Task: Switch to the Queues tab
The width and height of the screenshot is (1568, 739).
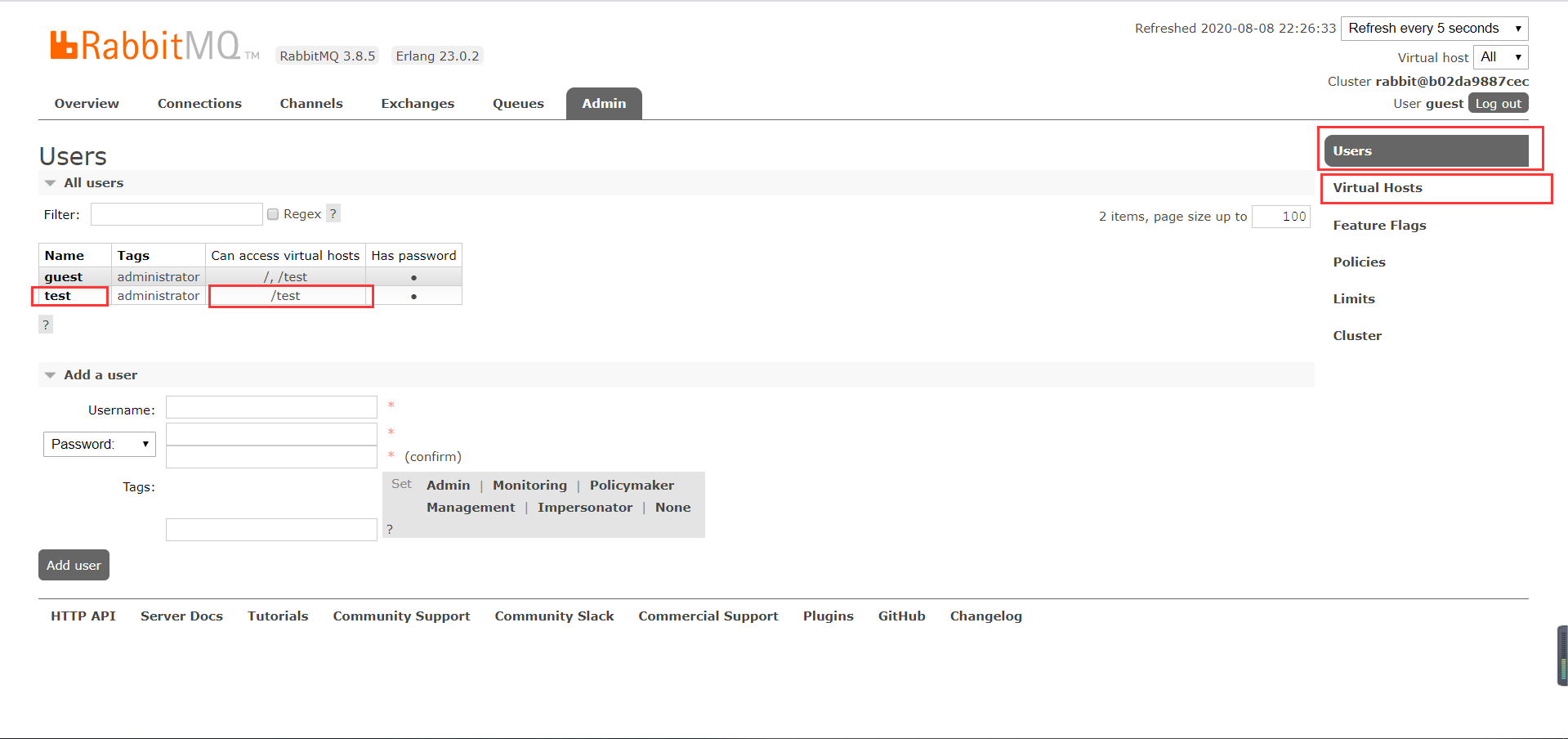Action: pyautogui.click(x=518, y=104)
